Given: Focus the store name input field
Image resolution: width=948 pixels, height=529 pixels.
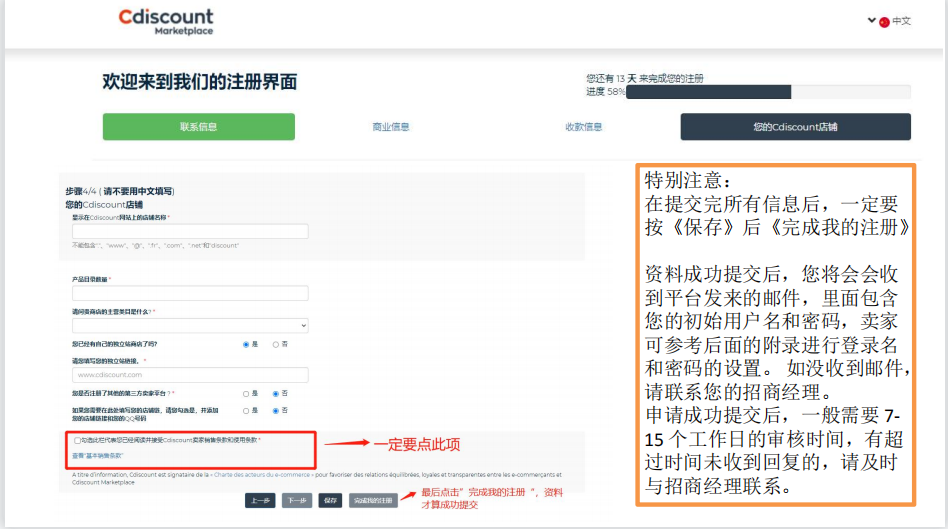Looking at the screenshot, I should click(190, 231).
